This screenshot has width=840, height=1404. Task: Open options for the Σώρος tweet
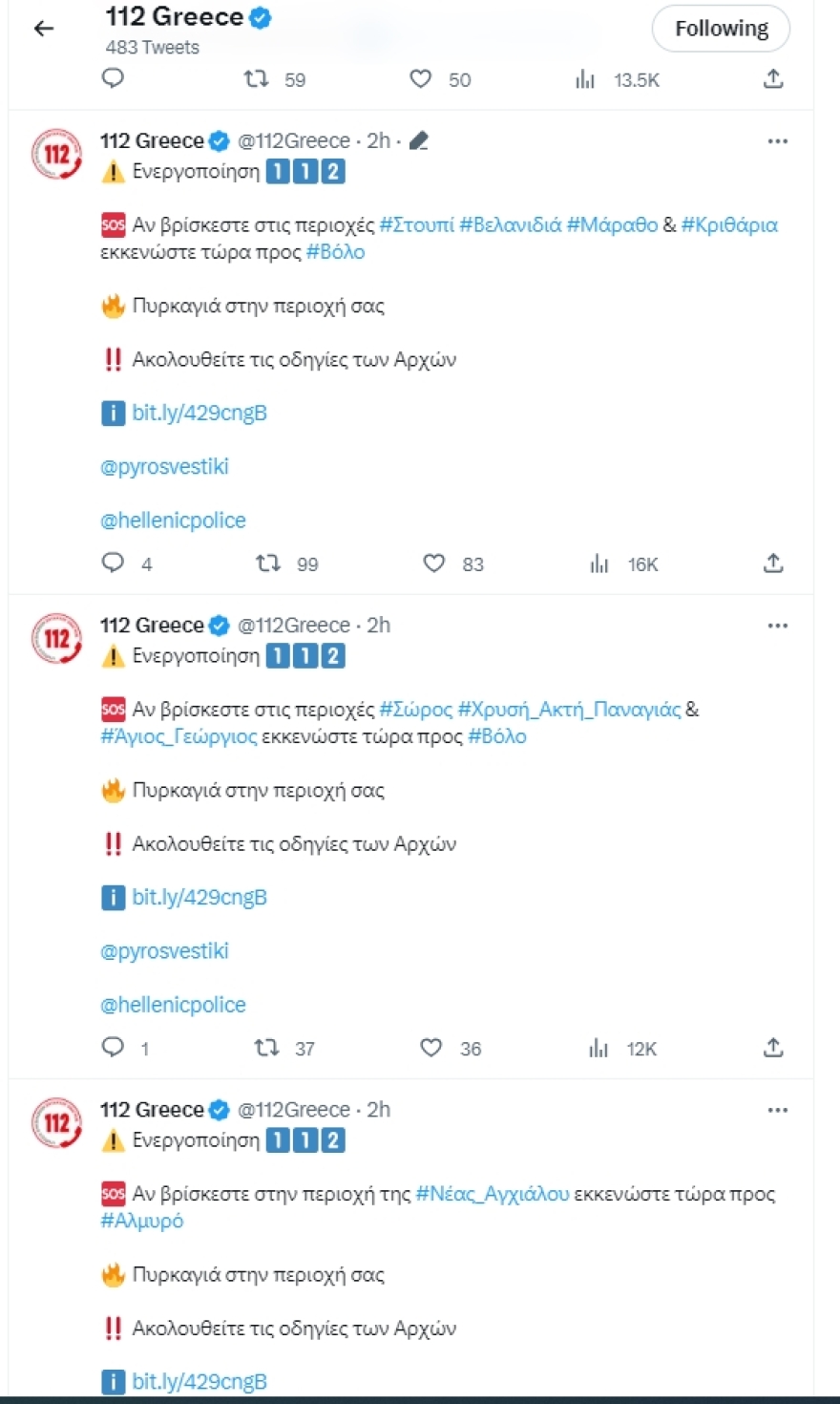pyautogui.click(x=778, y=625)
